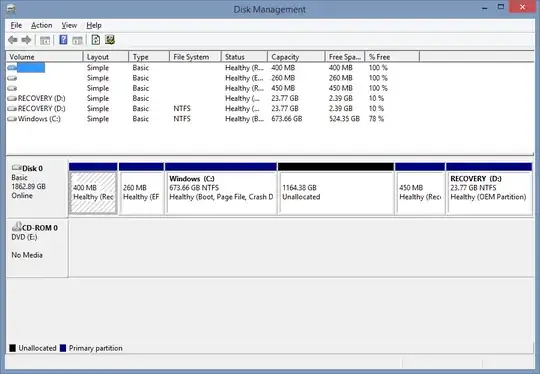Click the checkmark Settings toolbar icon
The image size is (540, 374).
[x=110, y=40]
